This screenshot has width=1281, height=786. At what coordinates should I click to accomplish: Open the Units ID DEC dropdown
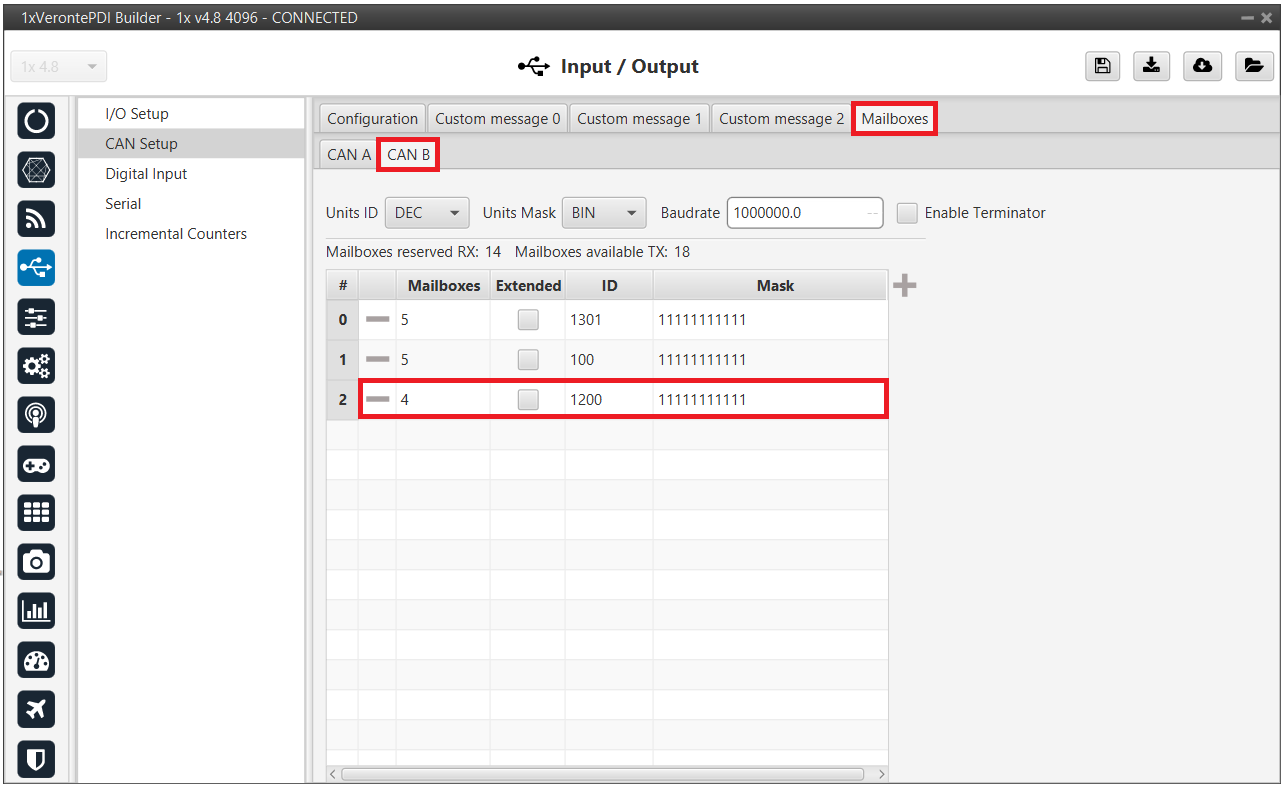point(427,213)
